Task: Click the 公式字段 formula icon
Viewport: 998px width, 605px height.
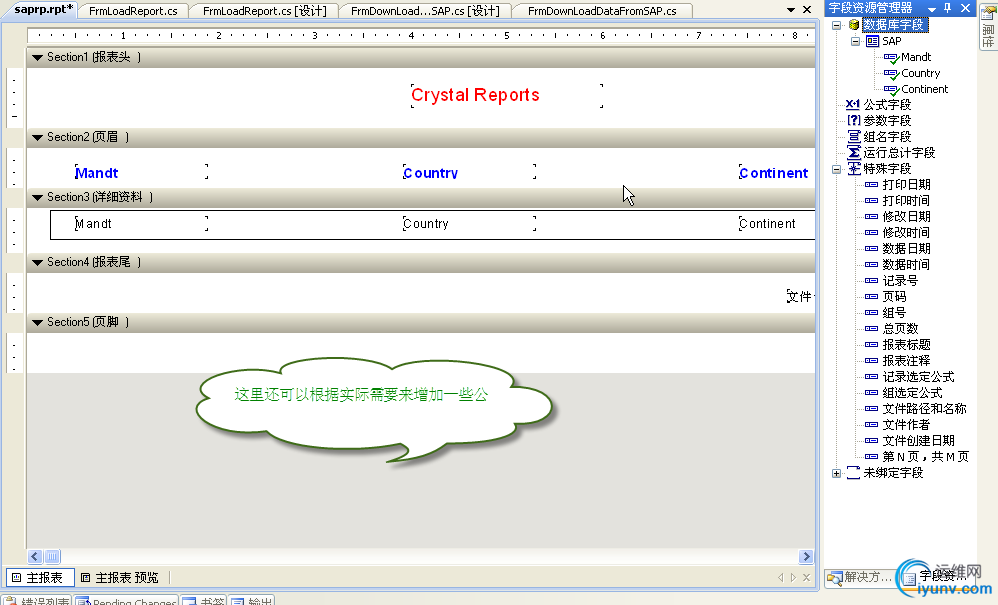Action: click(x=853, y=104)
